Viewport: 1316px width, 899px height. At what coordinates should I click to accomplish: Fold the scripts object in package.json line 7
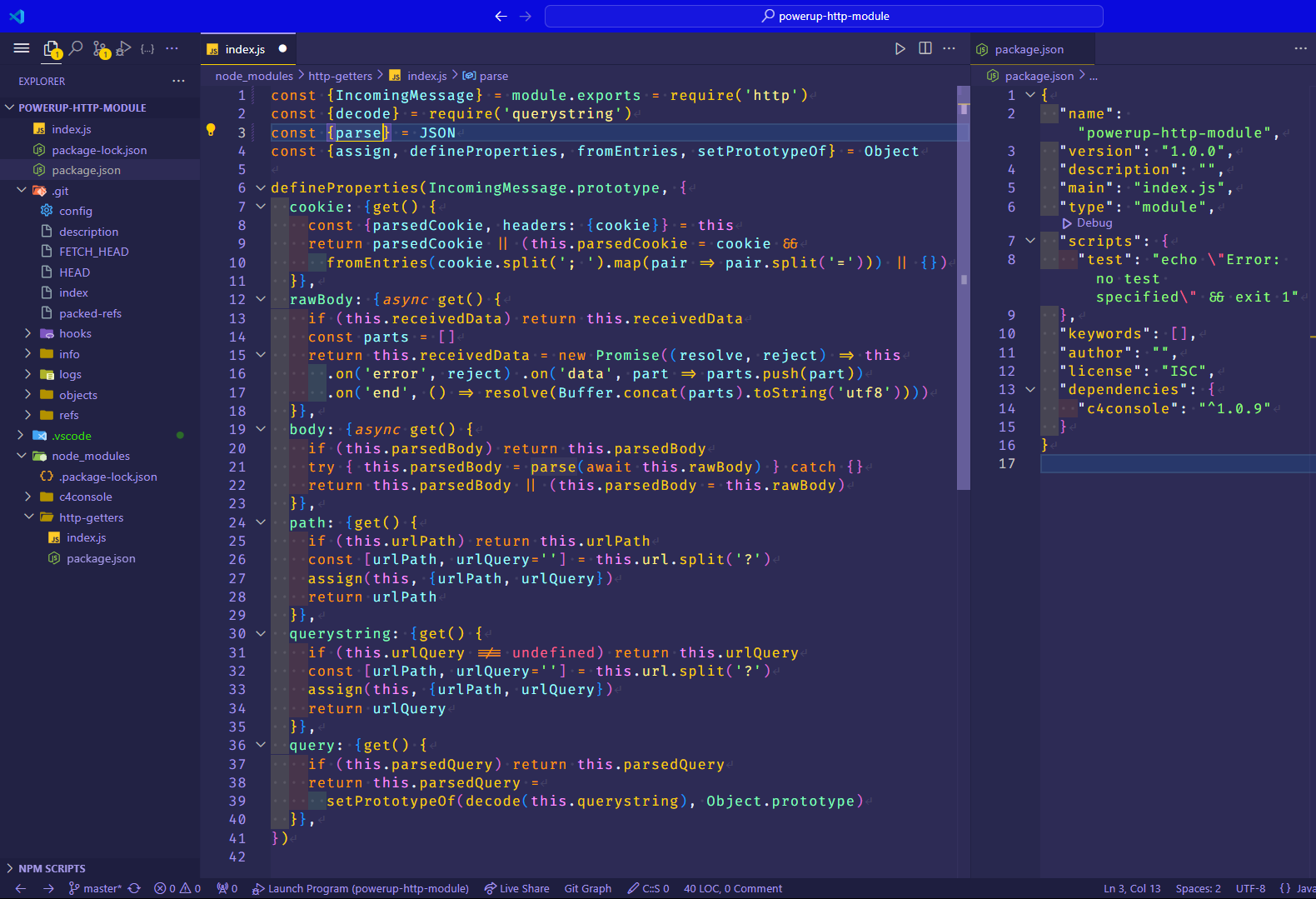click(x=1030, y=241)
